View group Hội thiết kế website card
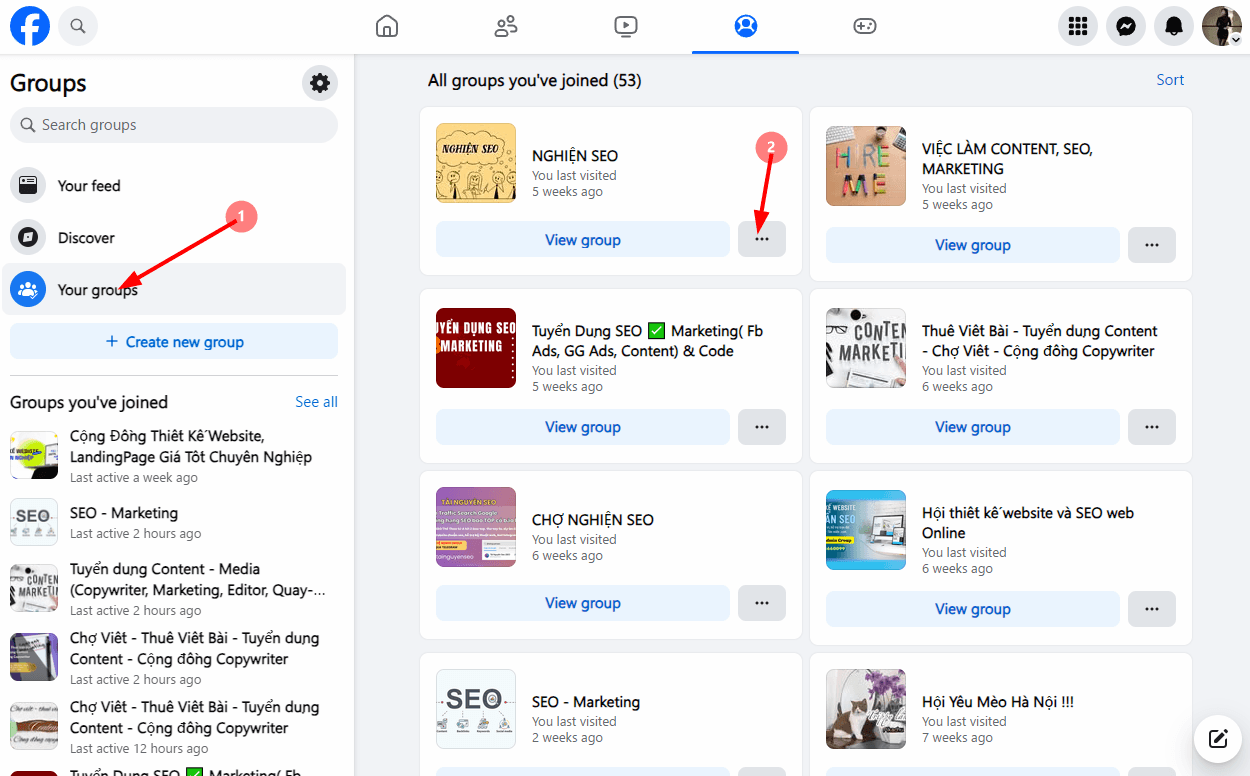Image resolution: width=1250 pixels, height=776 pixels. coord(973,609)
